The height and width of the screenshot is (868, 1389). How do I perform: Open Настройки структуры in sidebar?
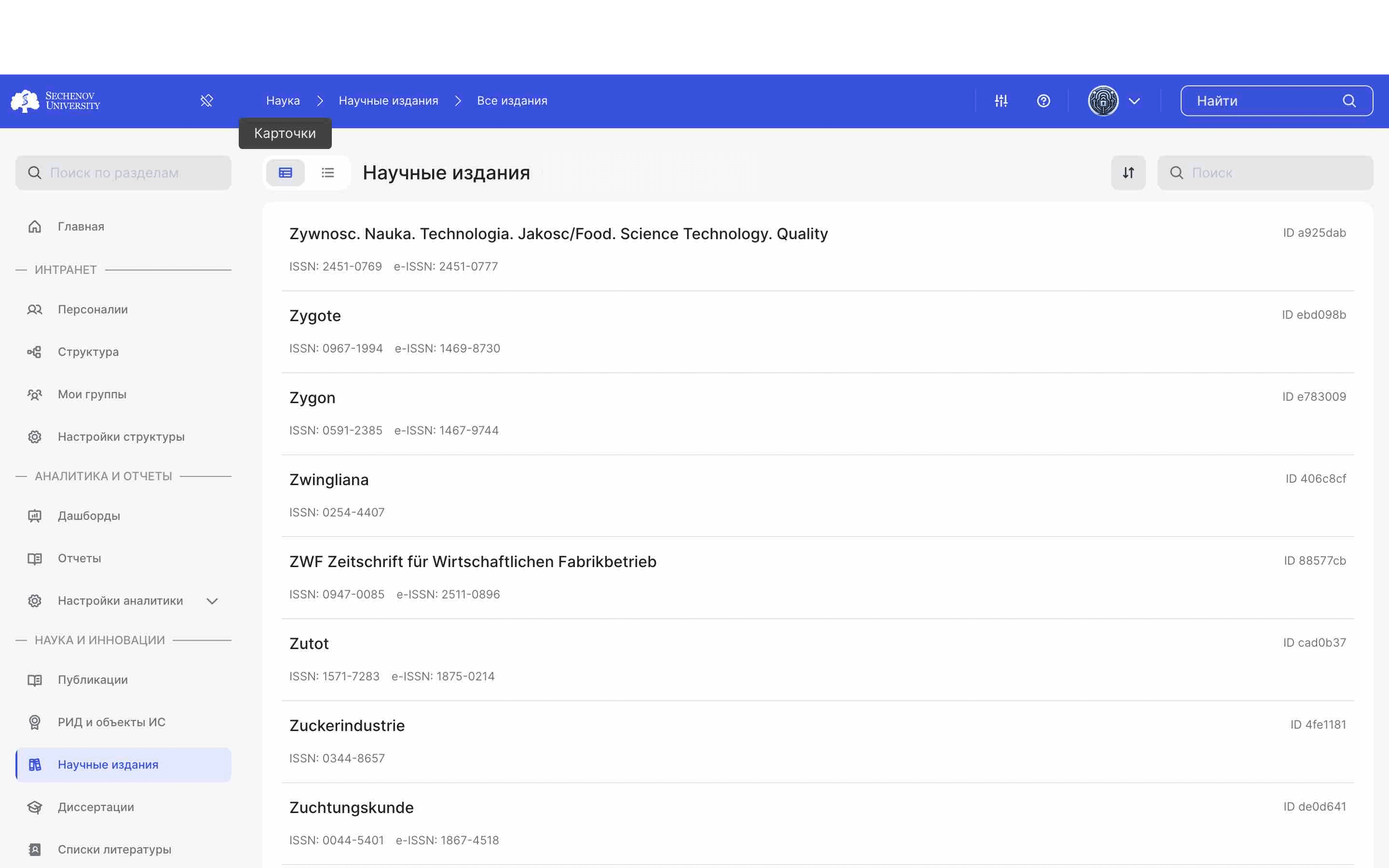click(x=123, y=437)
